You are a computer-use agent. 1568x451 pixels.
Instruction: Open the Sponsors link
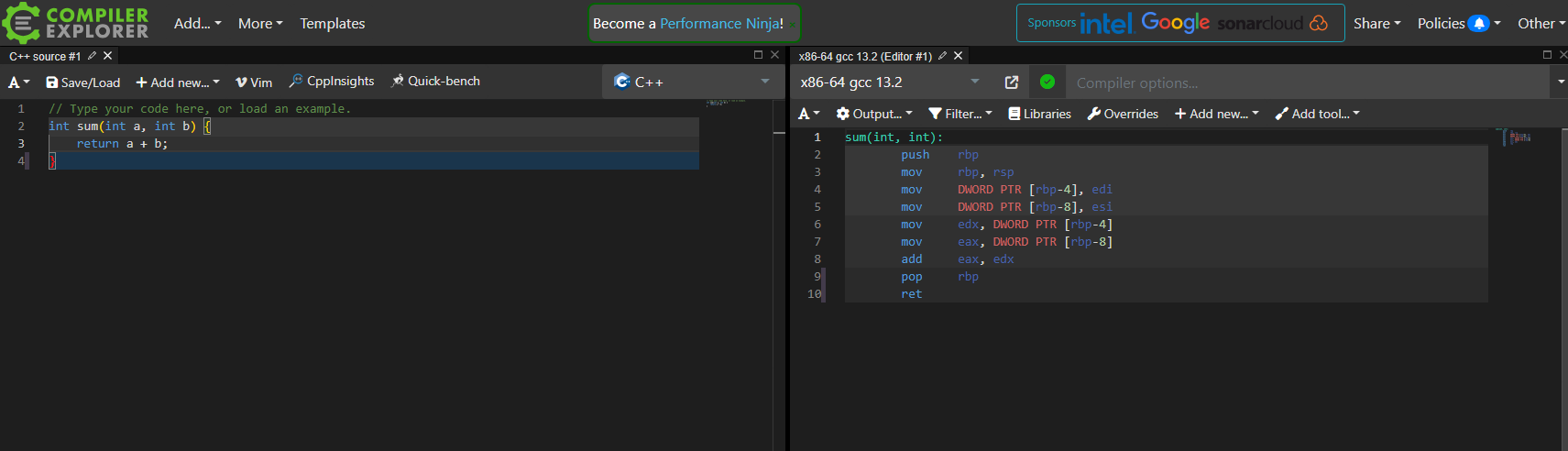pyautogui.click(x=1051, y=23)
